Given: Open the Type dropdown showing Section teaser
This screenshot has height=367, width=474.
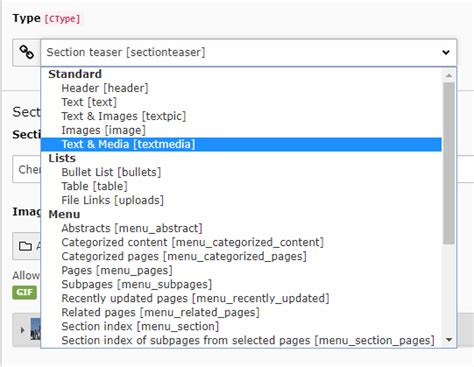Looking at the screenshot, I should [x=249, y=52].
